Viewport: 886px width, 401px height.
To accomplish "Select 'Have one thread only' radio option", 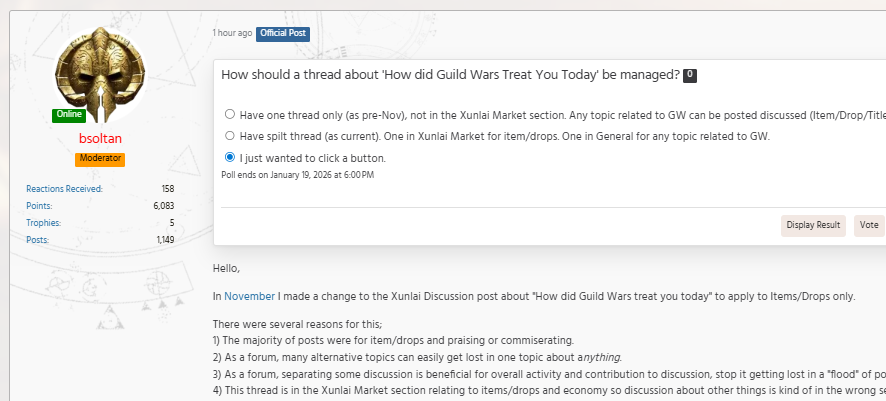I will [x=230, y=114].
